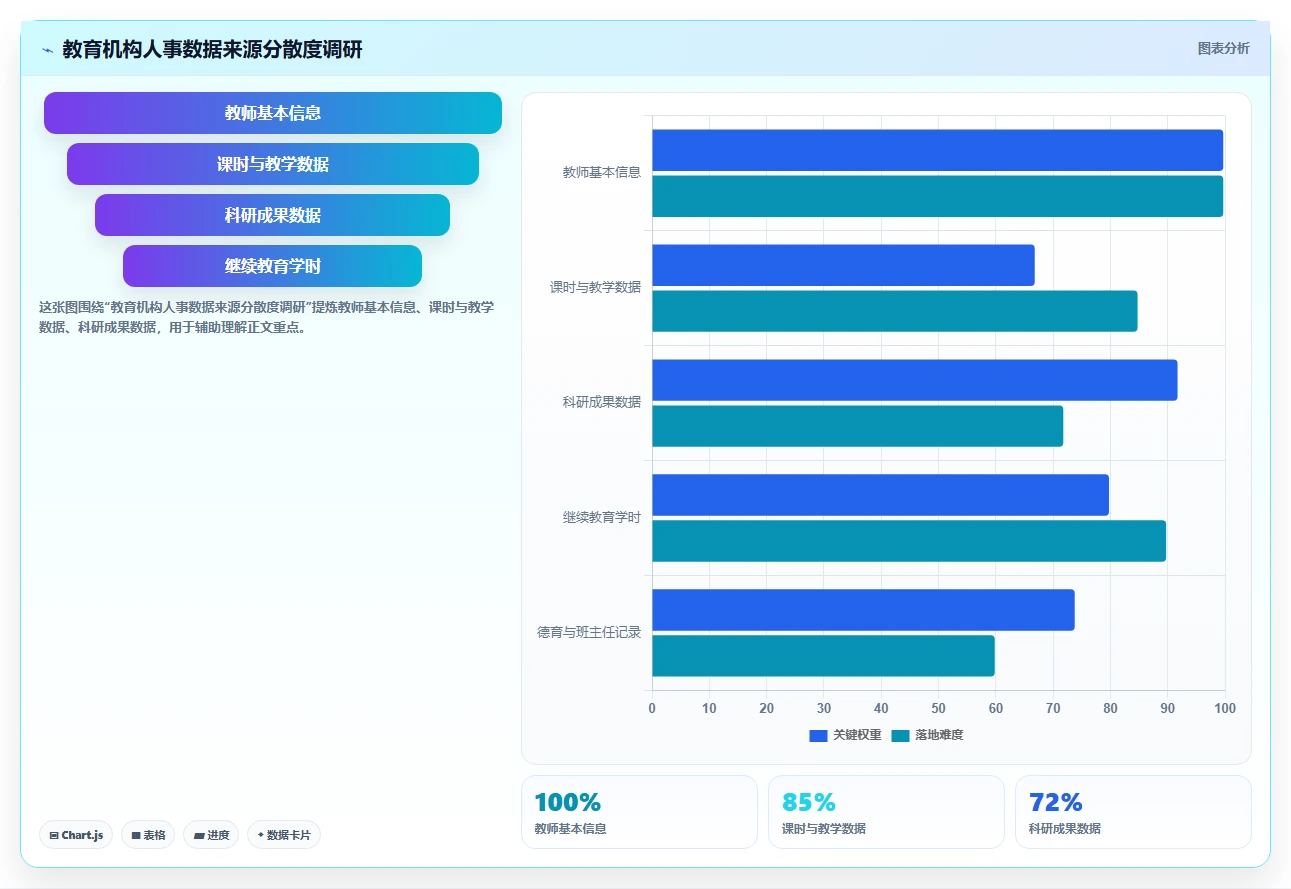Click the title 教育机构人事数据来源分散度调研

point(212,49)
